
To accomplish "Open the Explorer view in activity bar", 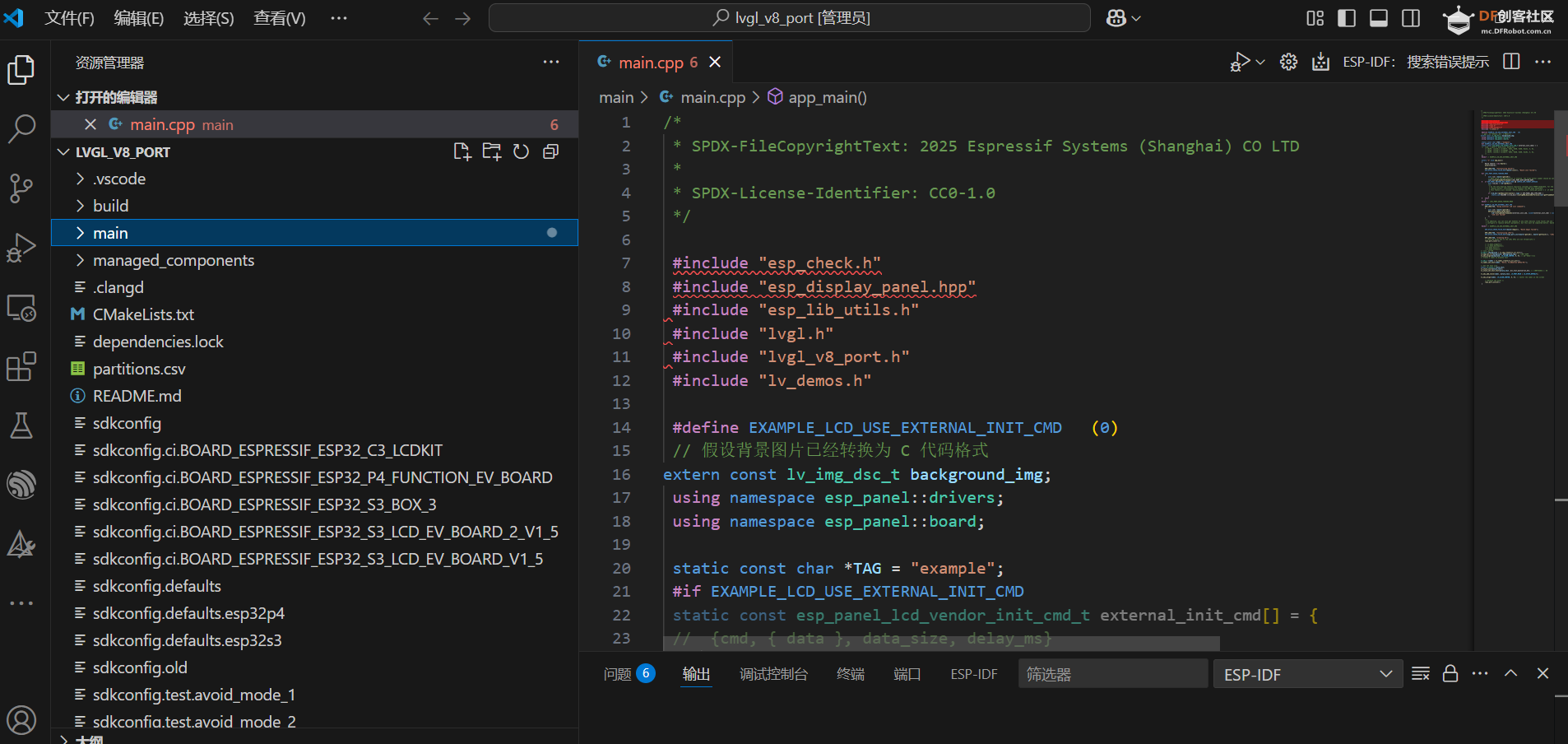I will 21,70.
